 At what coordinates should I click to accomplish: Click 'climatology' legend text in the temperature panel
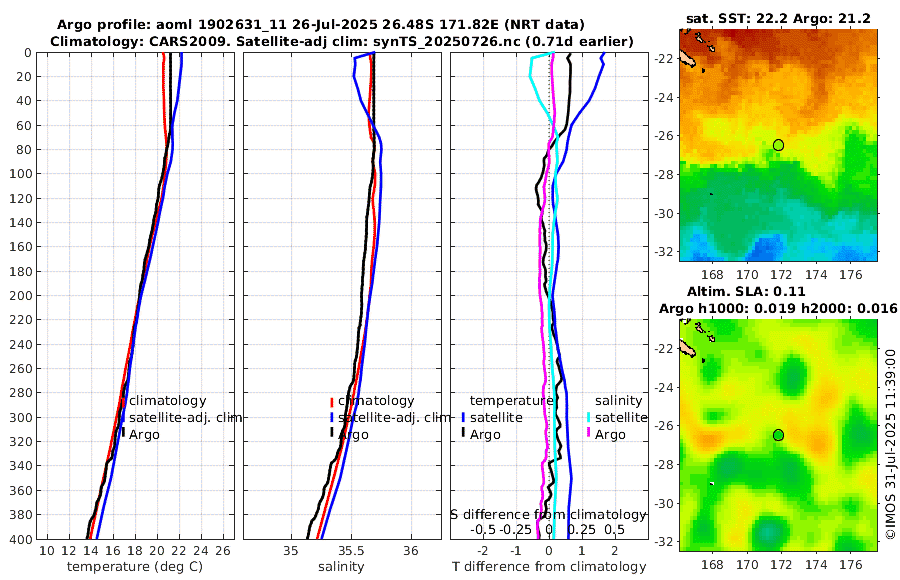[168, 401]
